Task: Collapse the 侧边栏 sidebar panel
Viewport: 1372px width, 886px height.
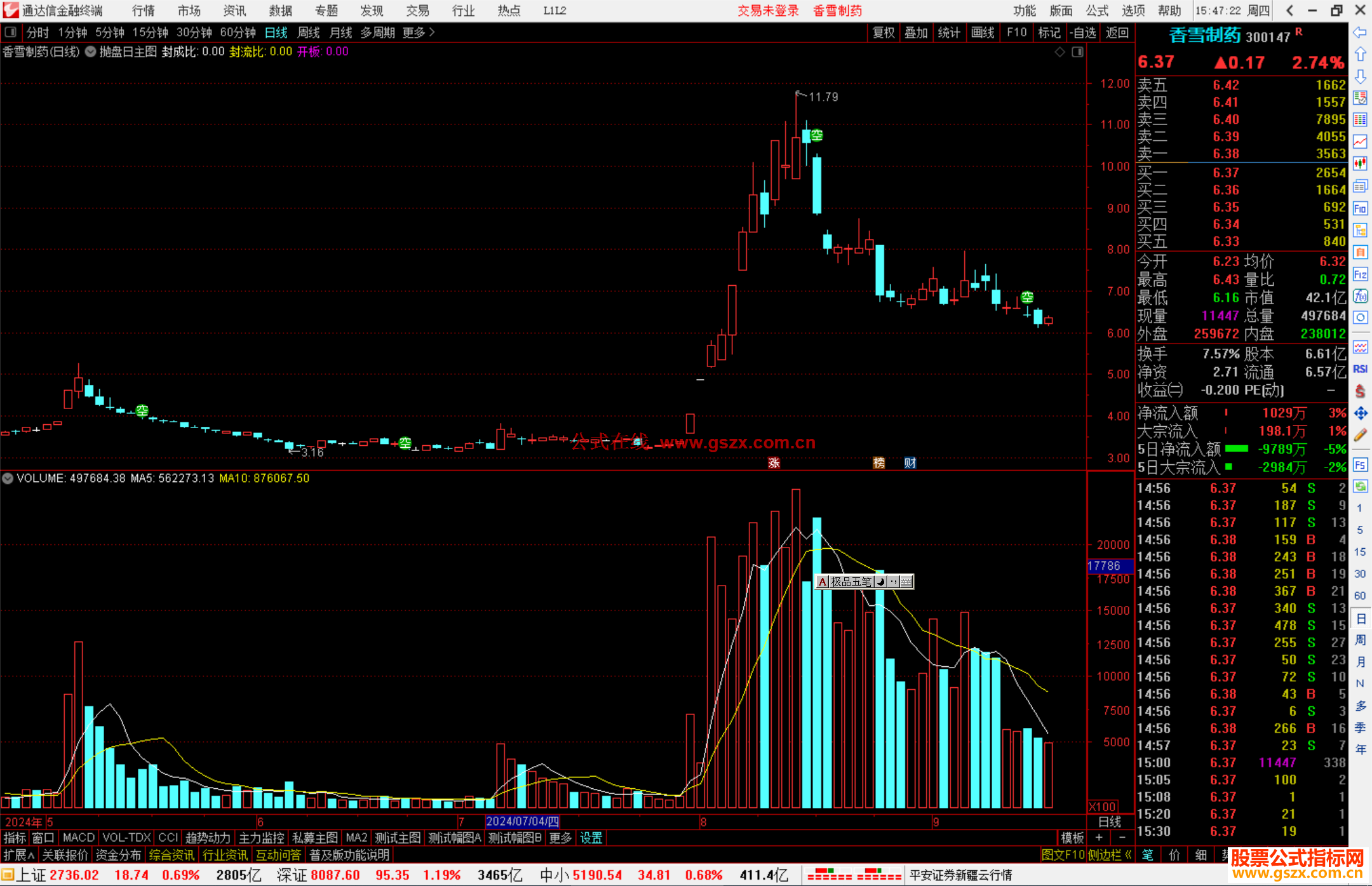Action: 1110,855
